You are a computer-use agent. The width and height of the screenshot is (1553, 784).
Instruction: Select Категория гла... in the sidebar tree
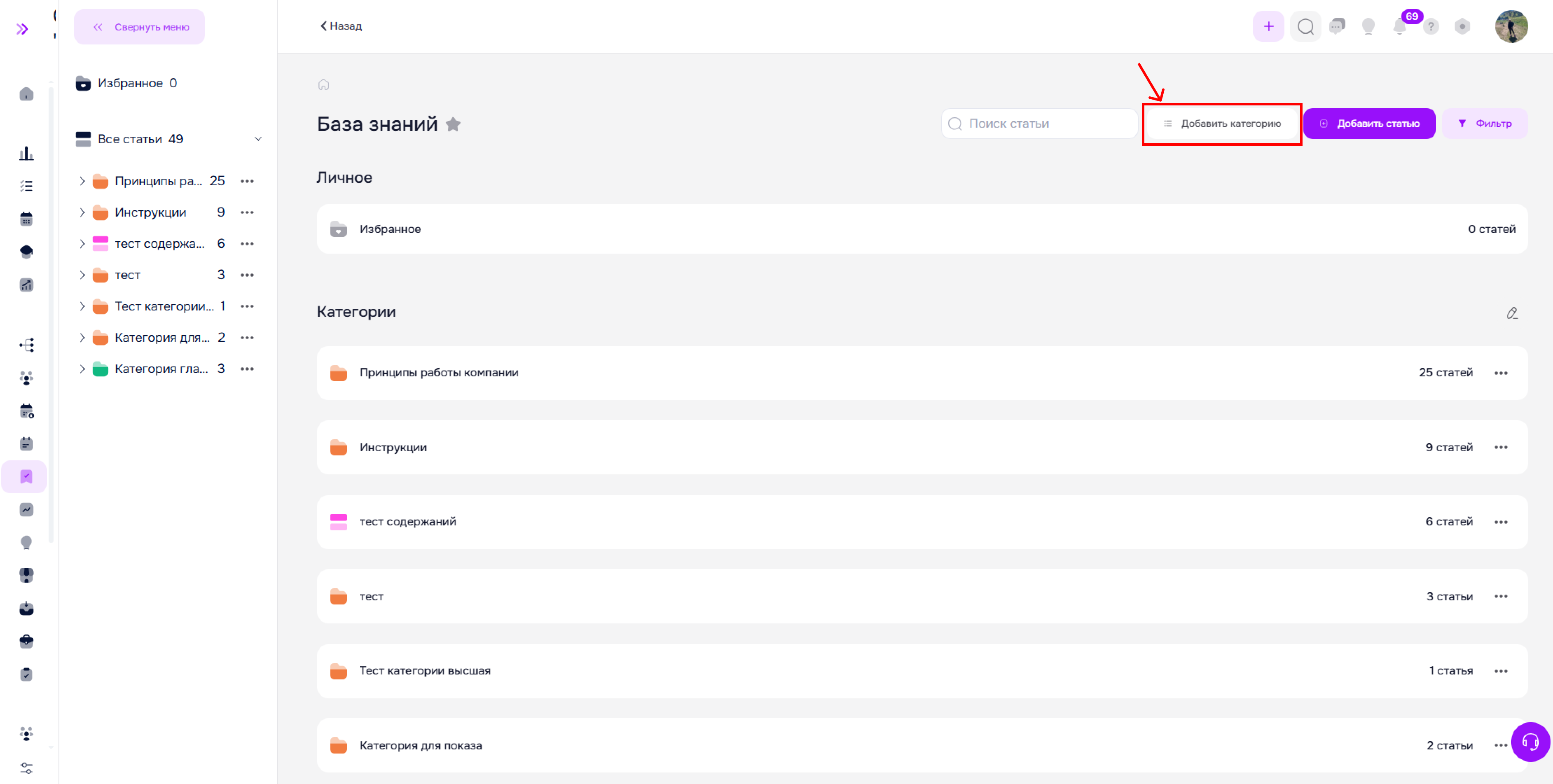tap(161, 369)
